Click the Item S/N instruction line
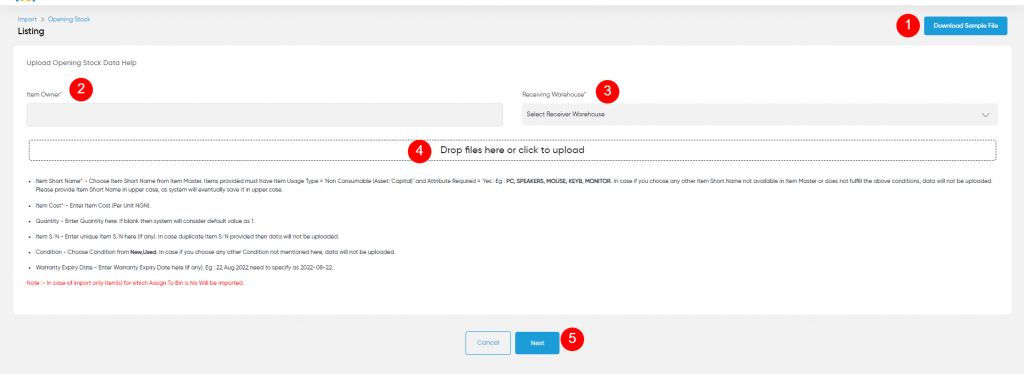The height and width of the screenshot is (374, 1024). (x=187, y=236)
